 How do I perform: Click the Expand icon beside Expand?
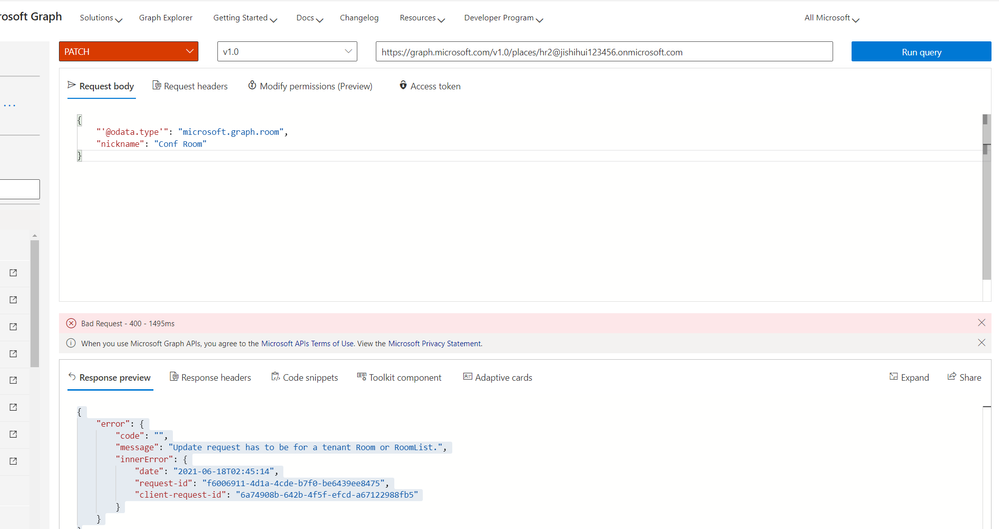point(893,377)
